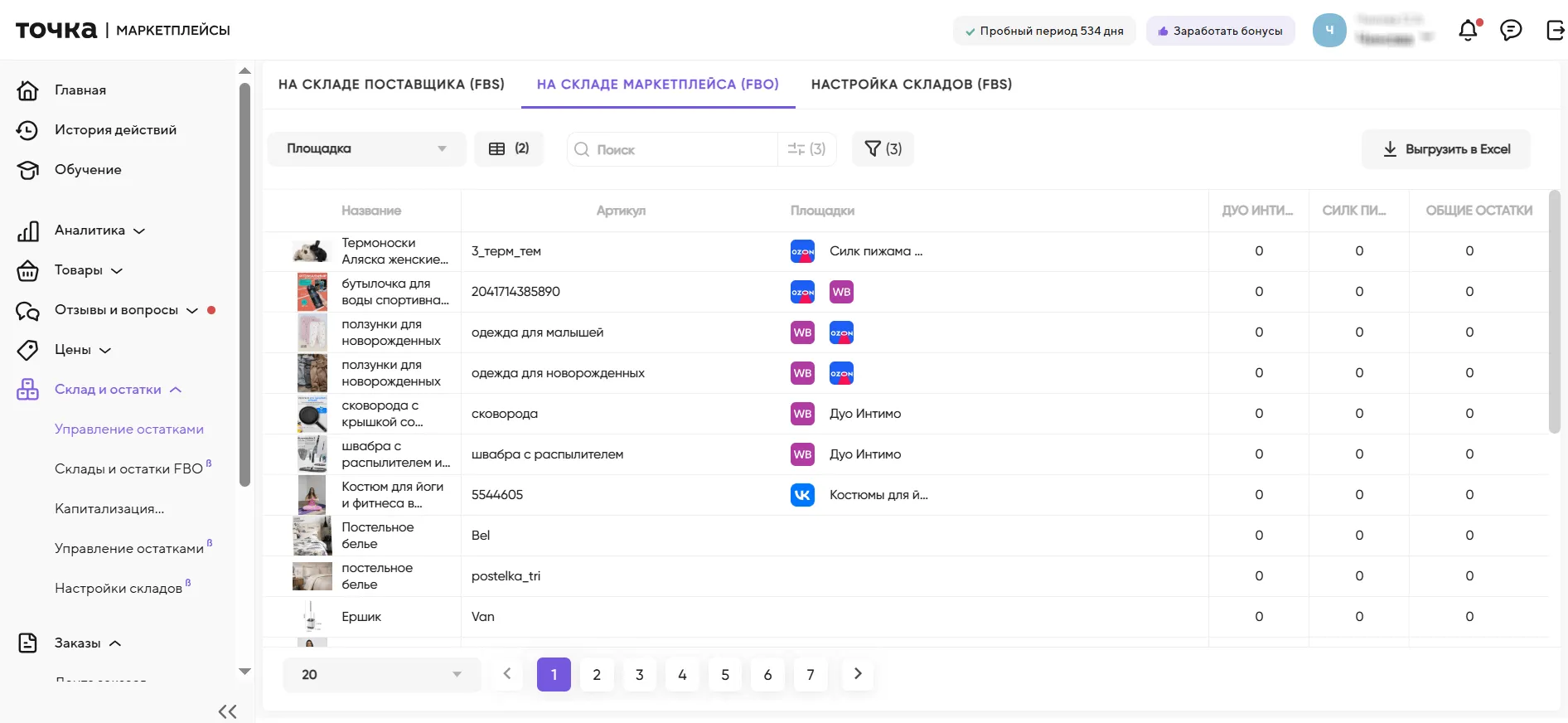Open История действий in sidebar
This screenshot has width=1568, height=723.
click(115, 130)
